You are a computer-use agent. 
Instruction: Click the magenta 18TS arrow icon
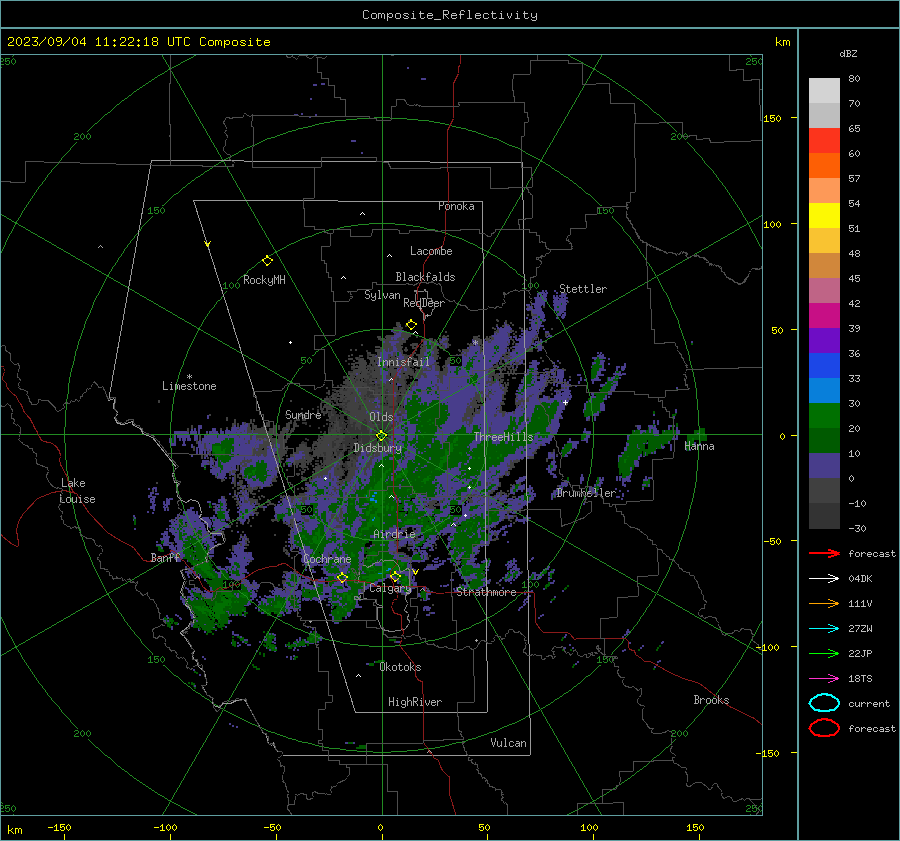[824, 679]
